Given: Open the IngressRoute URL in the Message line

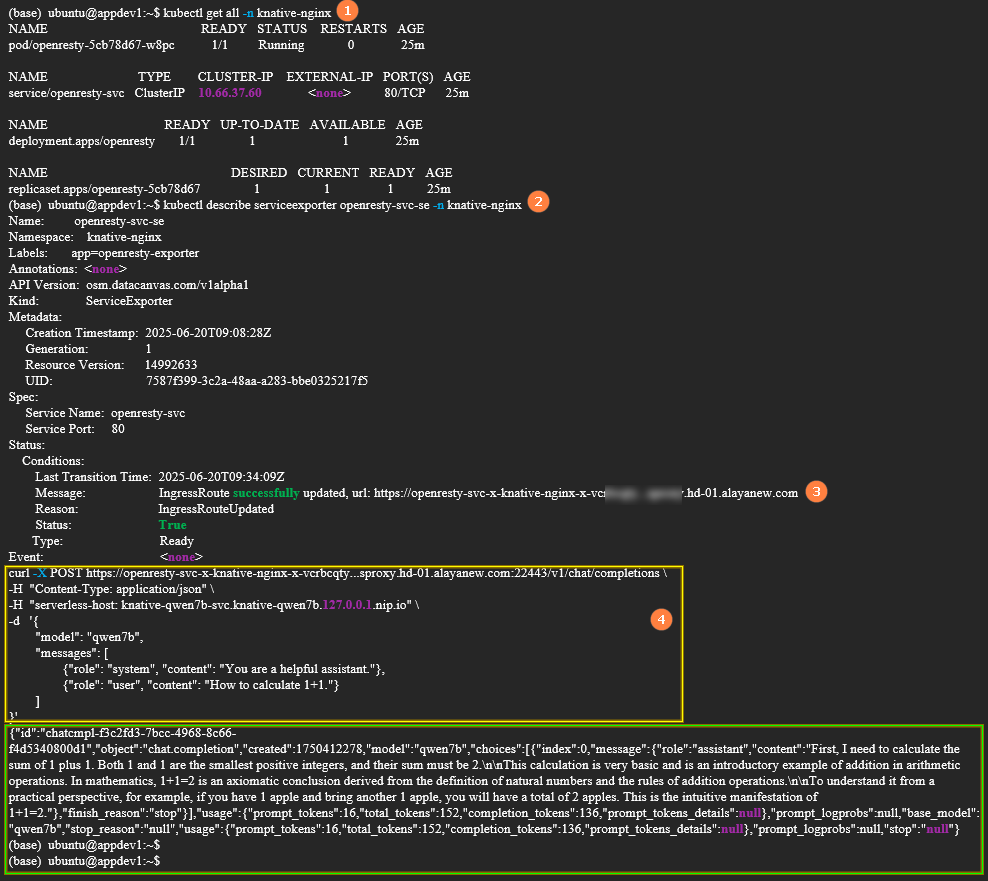Looking at the screenshot, I should [x=585, y=493].
